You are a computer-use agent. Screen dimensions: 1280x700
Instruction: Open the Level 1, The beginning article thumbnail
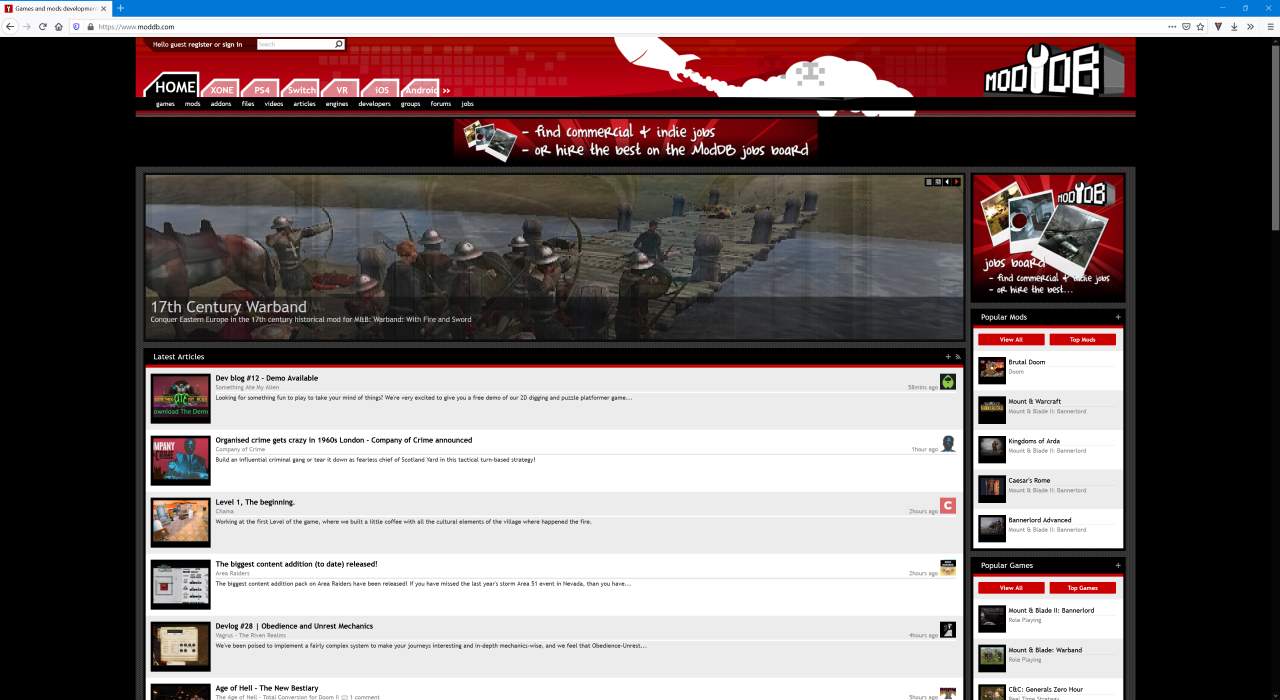[x=180, y=522]
